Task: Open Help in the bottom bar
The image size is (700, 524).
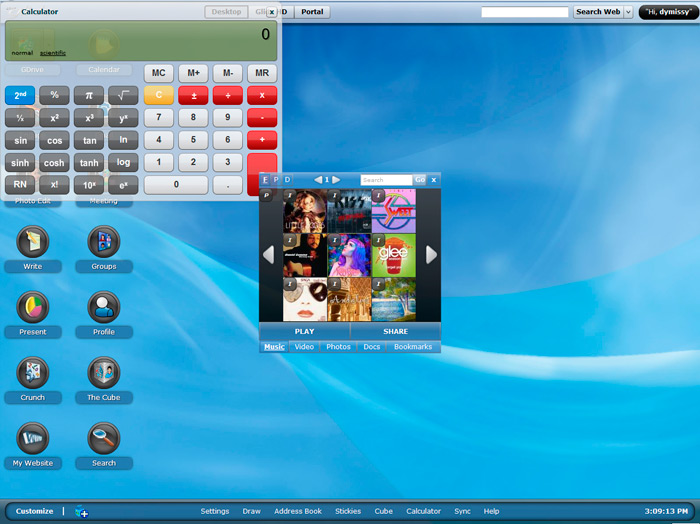Action: point(492,511)
